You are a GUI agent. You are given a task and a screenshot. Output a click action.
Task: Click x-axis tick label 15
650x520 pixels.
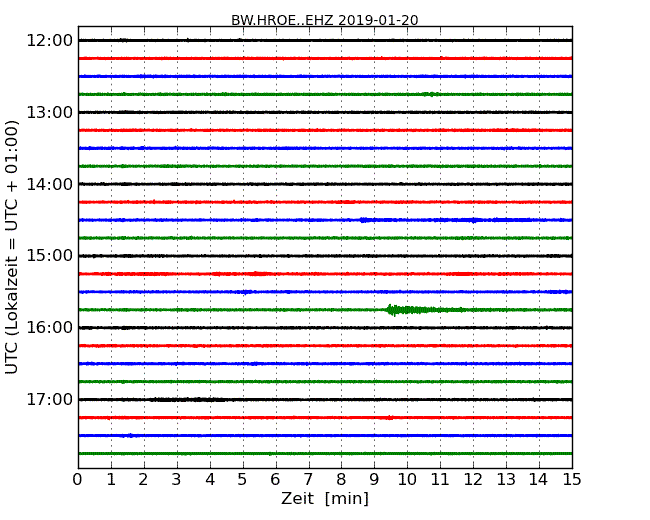click(x=572, y=480)
